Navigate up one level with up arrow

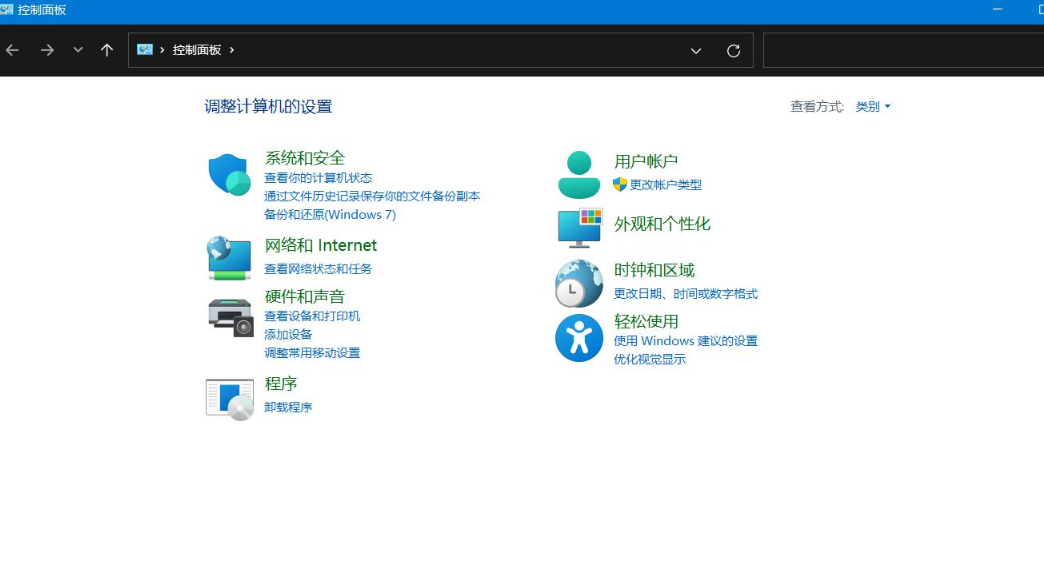coord(107,50)
